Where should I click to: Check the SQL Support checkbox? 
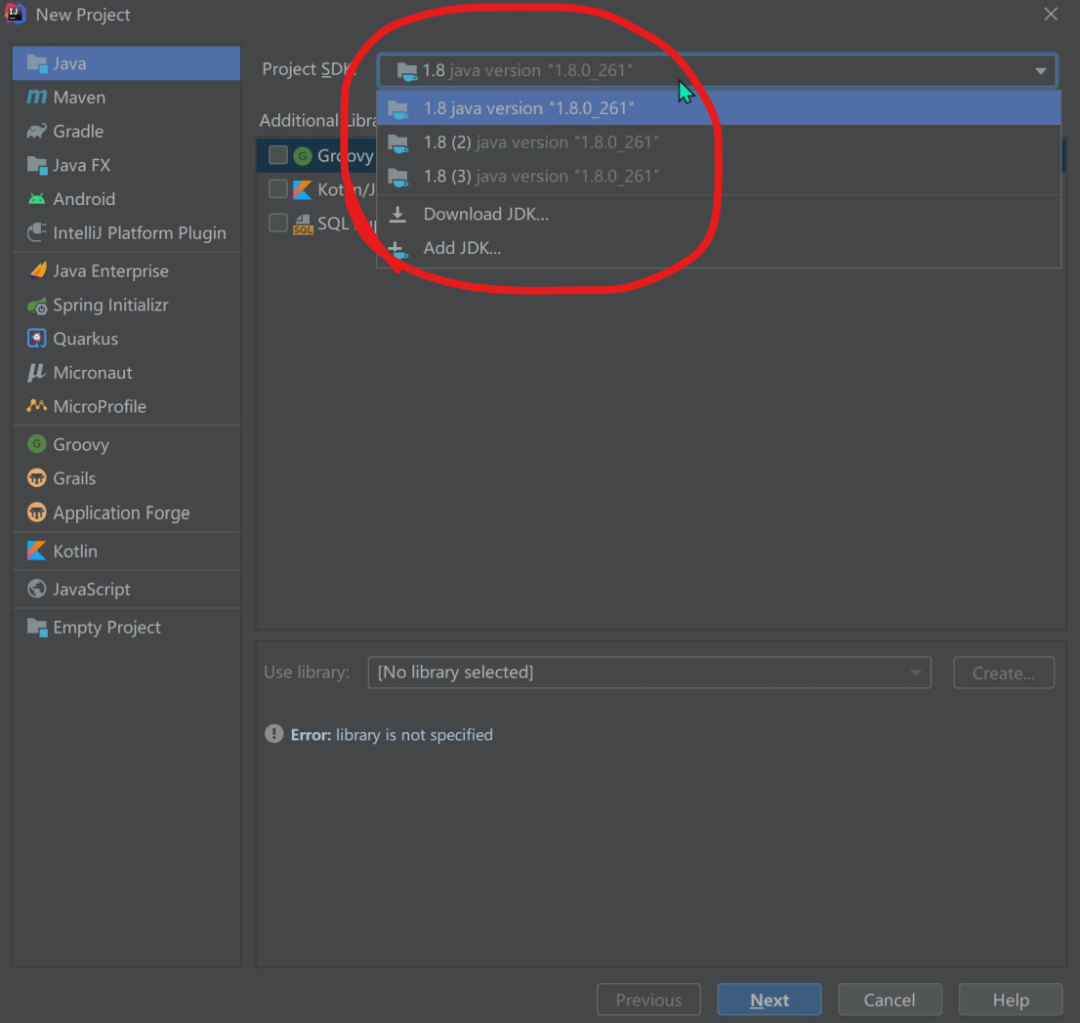tap(278, 223)
